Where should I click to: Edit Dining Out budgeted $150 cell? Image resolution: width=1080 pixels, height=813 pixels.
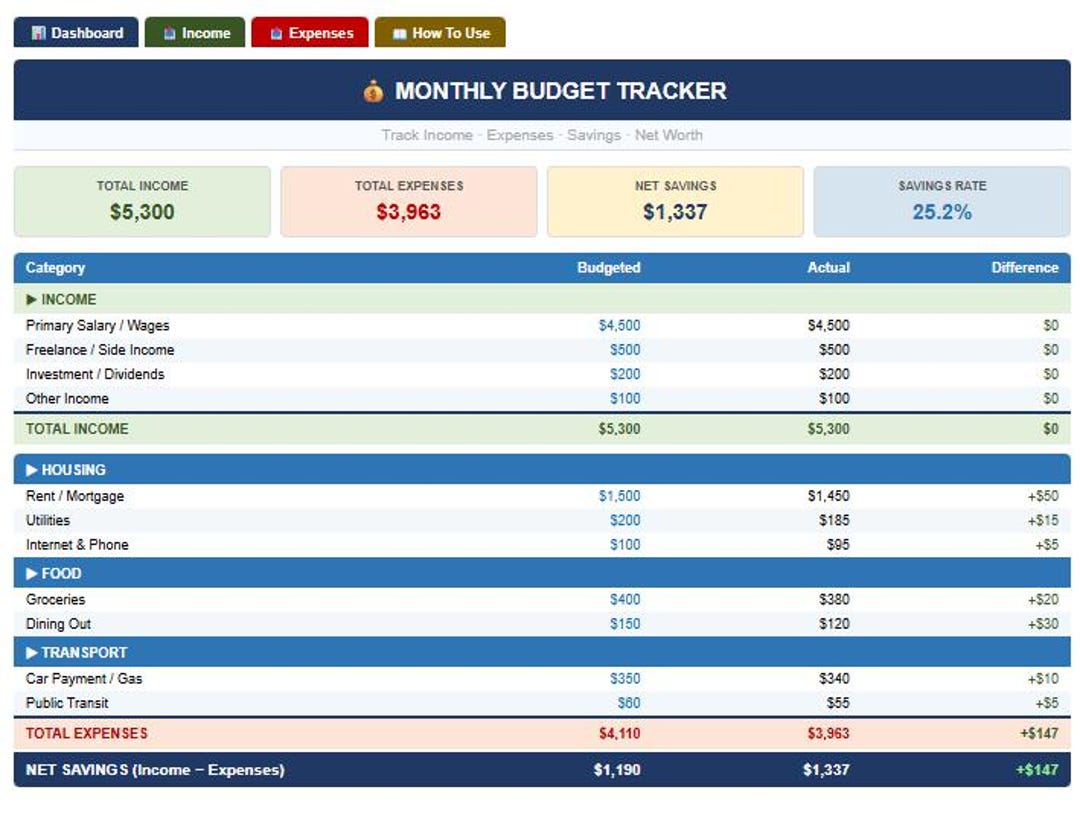[x=625, y=624]
